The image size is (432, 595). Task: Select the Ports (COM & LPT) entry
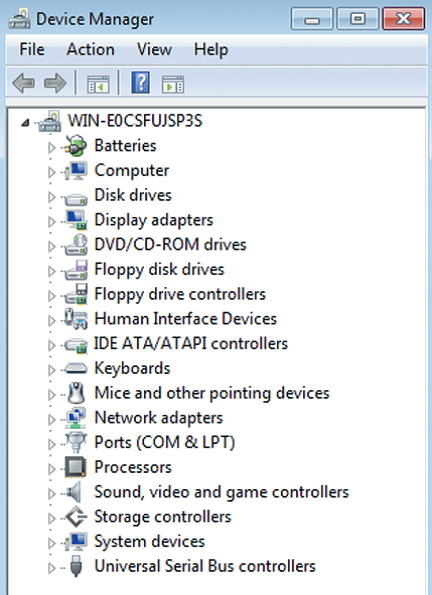pos(165,442)
